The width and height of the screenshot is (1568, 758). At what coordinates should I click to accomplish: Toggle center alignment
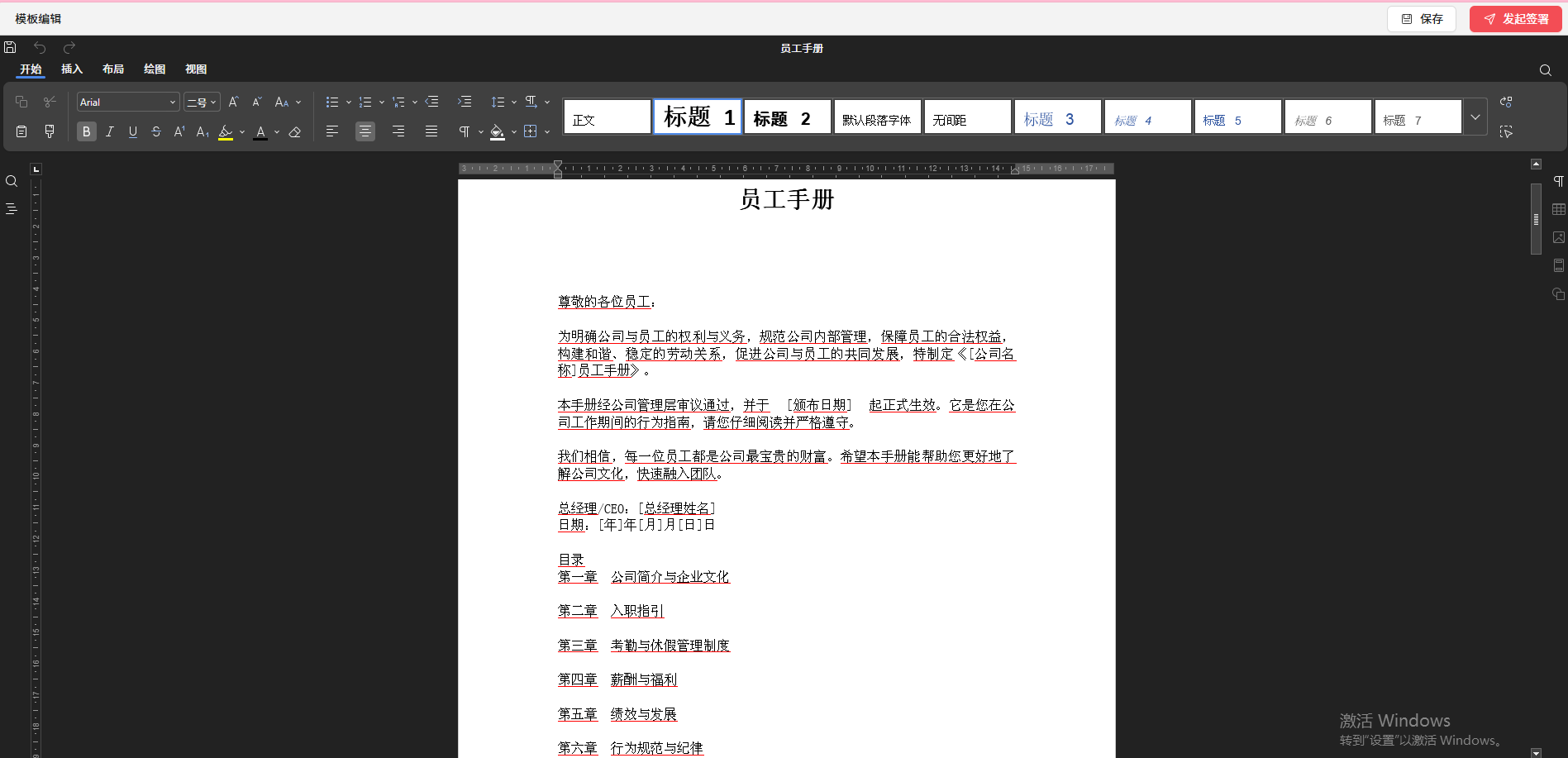[x=365, y=131]
